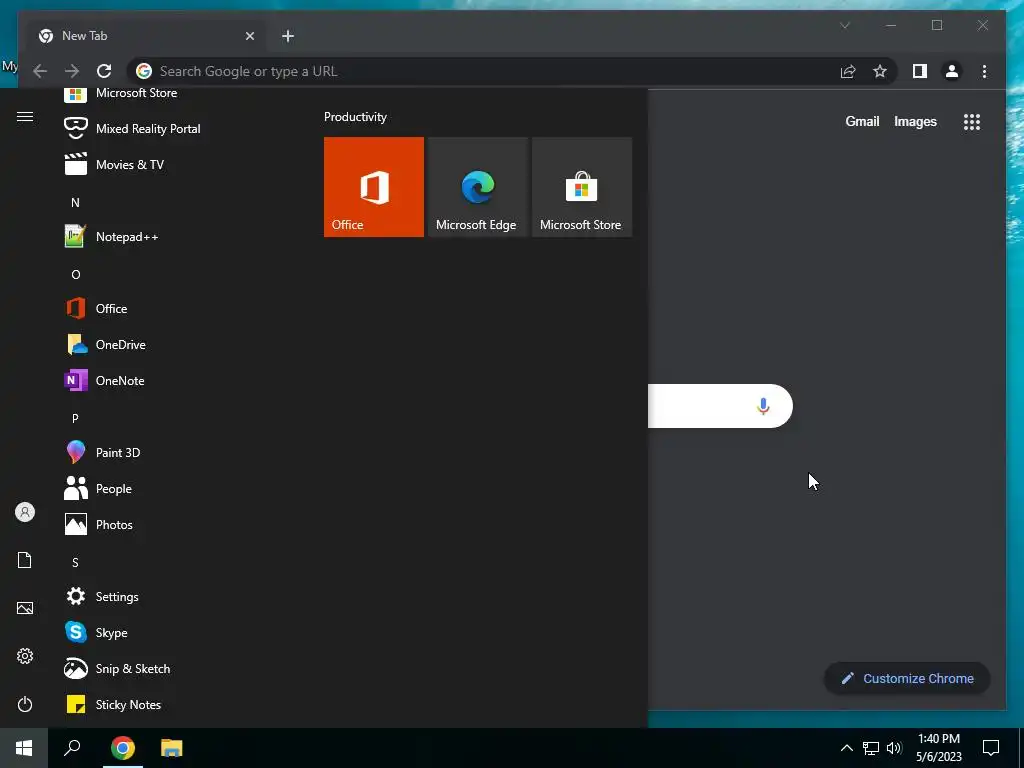Viewport: 1024px width, 768px height.
Task: Open Movies & TV app
Action: point(114,165)
